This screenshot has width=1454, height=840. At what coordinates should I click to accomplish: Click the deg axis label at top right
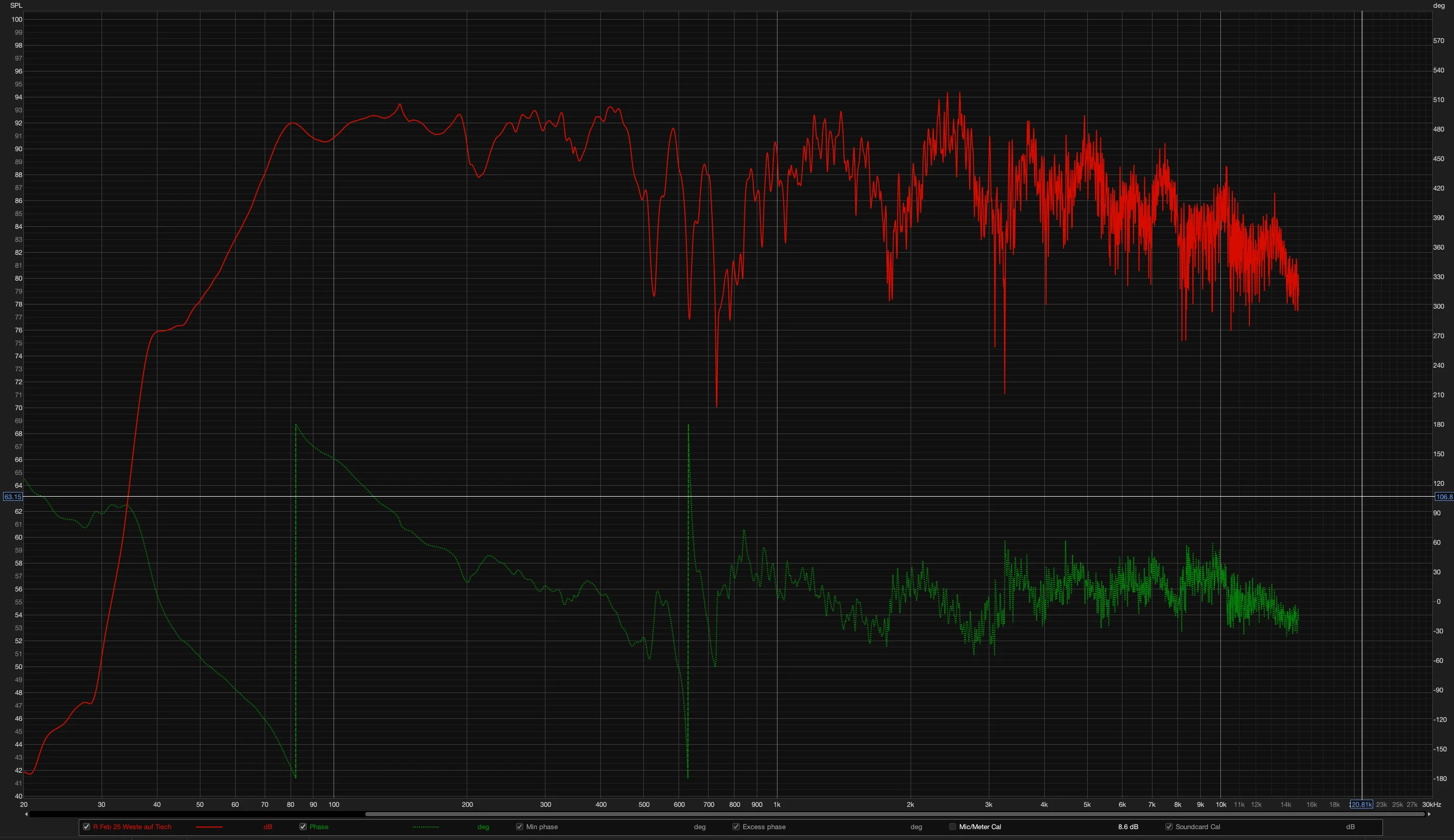(x=1439, y=6)
